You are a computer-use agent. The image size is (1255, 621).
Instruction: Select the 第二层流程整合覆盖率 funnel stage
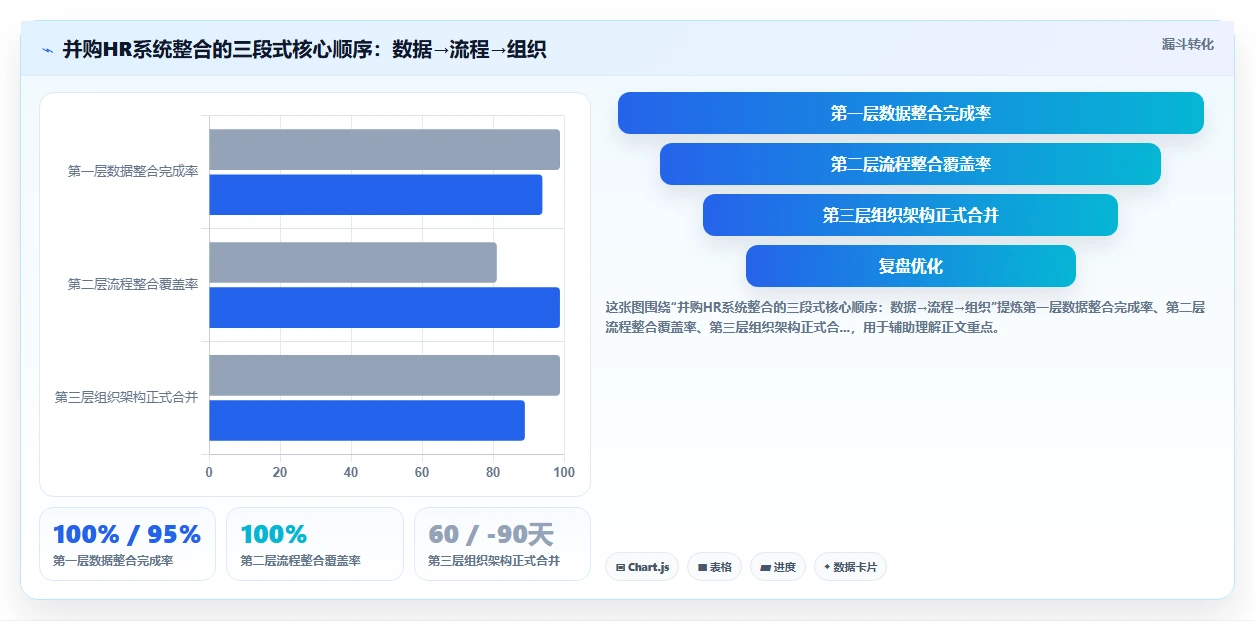(910, 164)
